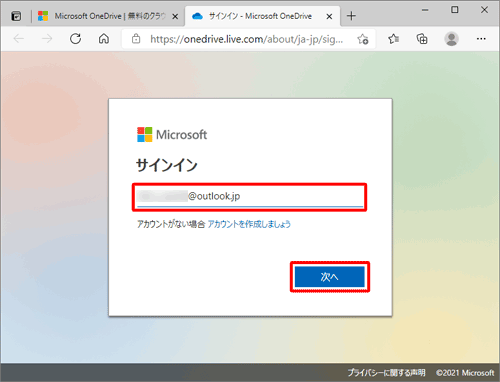This screenshot has height=382, width=500.
Task: Select the サインイン - Microsoft OneDrive tab
Action: tap(262, 16)
